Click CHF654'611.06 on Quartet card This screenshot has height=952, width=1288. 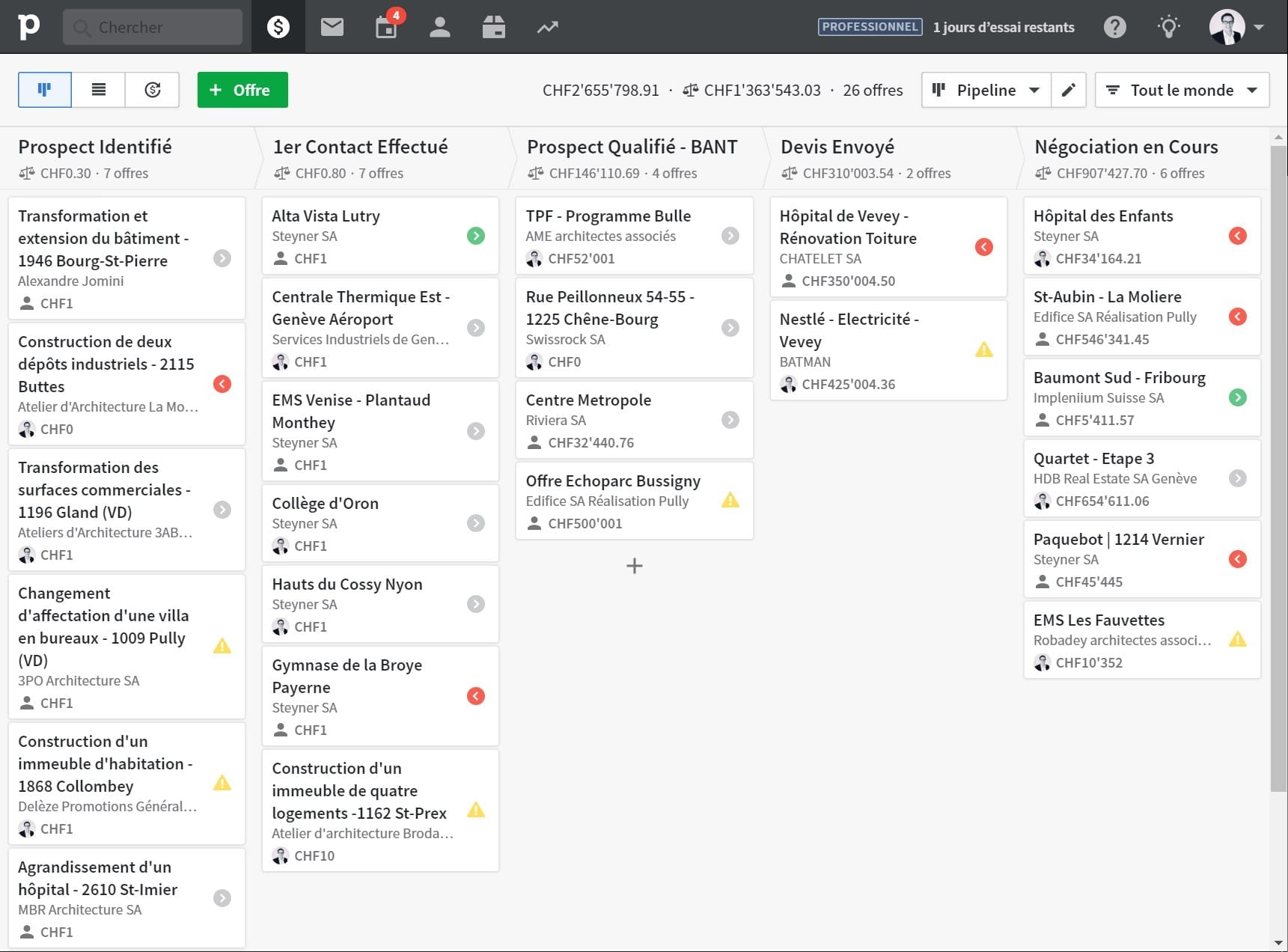tap(1102, 501)
